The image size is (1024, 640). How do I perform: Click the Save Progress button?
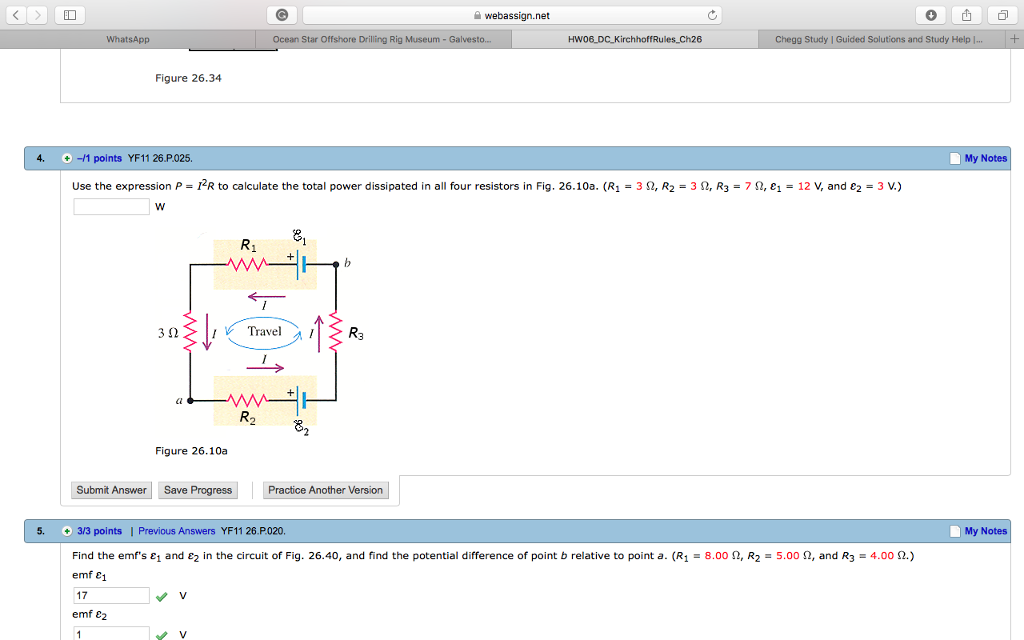(197, 490)
